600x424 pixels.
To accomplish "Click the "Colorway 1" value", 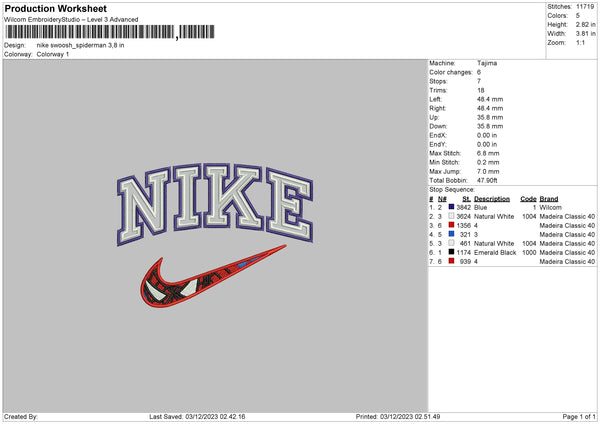I will pyautogui.click(x=53, y=54).
